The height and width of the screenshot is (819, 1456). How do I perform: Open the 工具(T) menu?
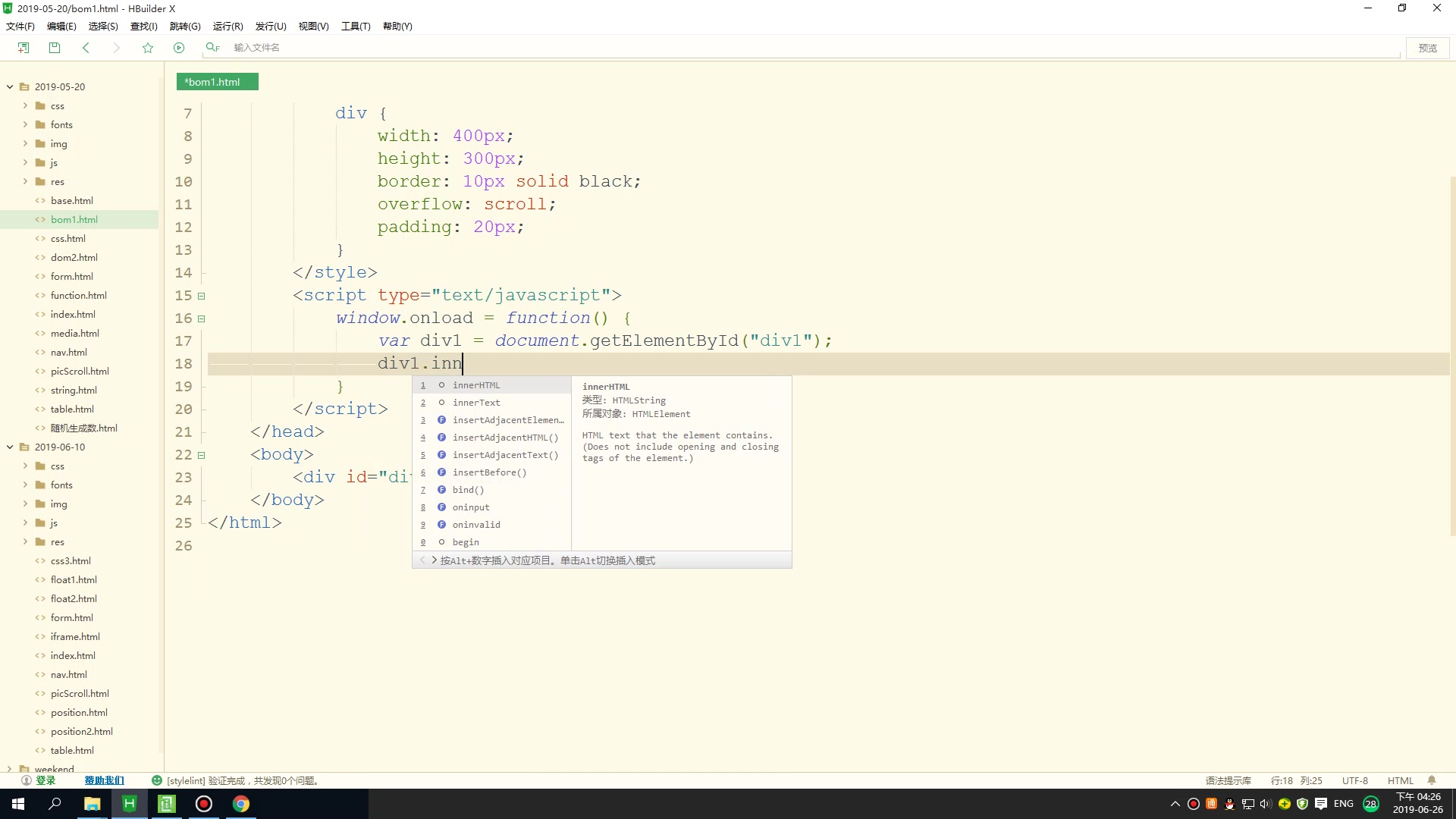click(x=355, y=26)
